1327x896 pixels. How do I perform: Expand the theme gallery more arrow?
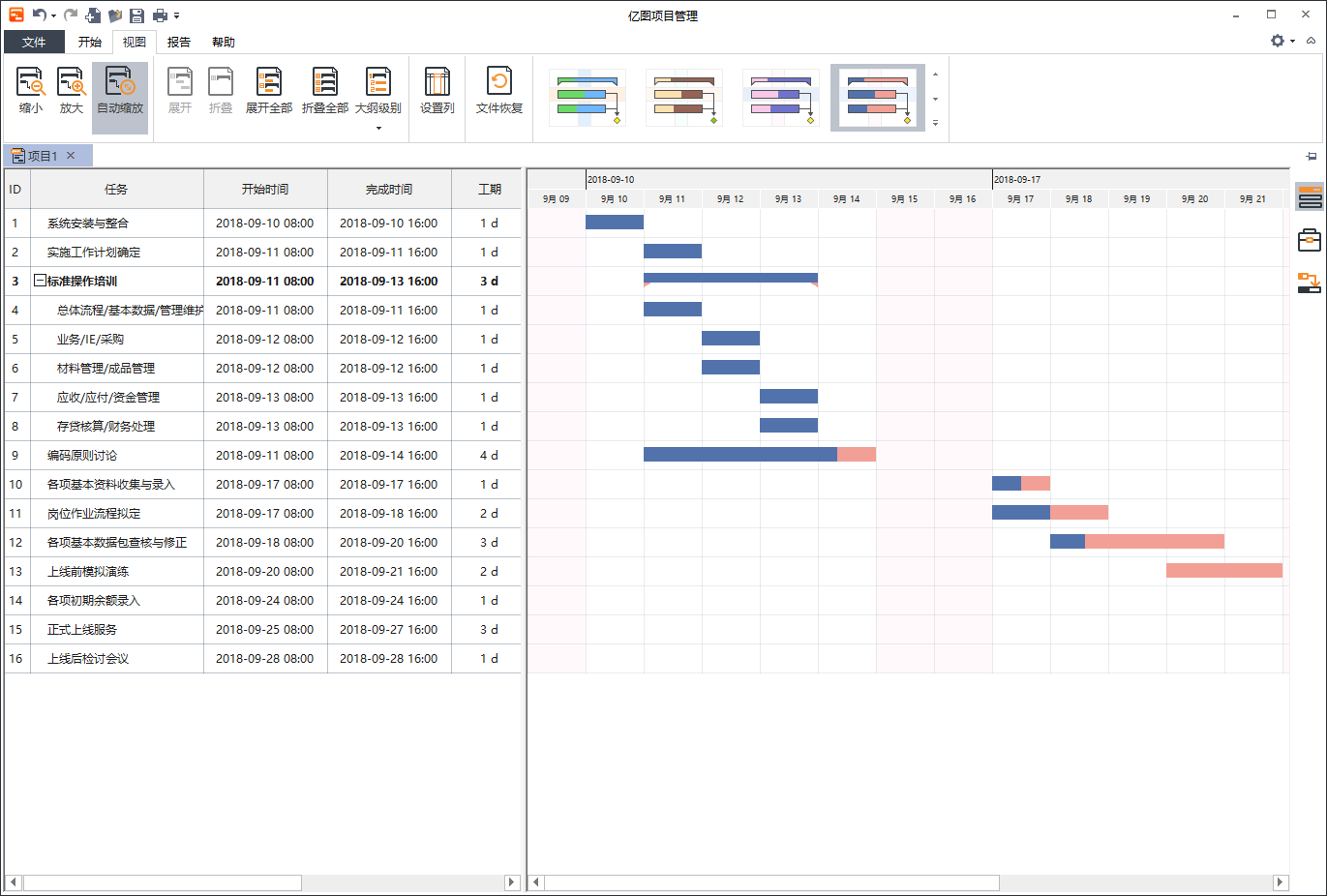tap(935, 123)
